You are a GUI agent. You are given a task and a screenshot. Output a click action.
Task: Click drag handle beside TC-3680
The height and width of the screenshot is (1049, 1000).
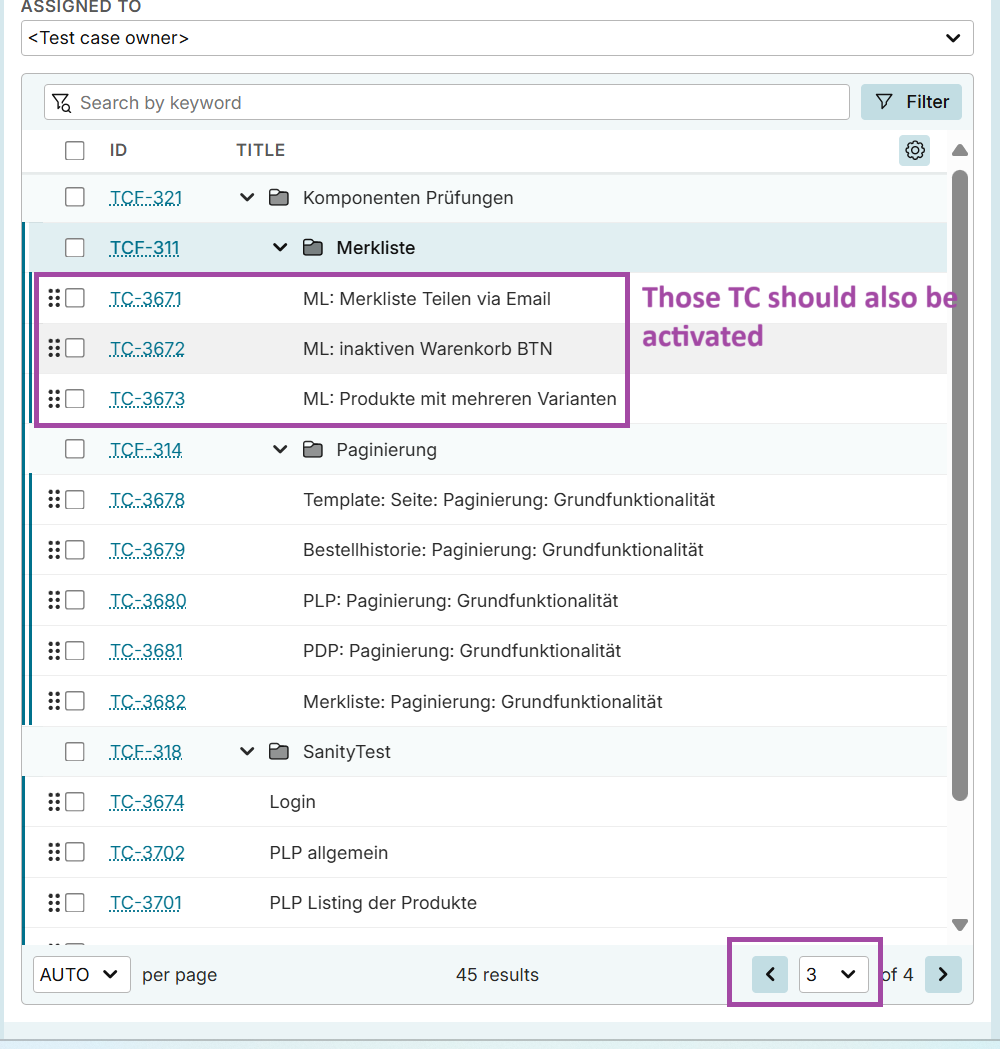click(54, 600)
